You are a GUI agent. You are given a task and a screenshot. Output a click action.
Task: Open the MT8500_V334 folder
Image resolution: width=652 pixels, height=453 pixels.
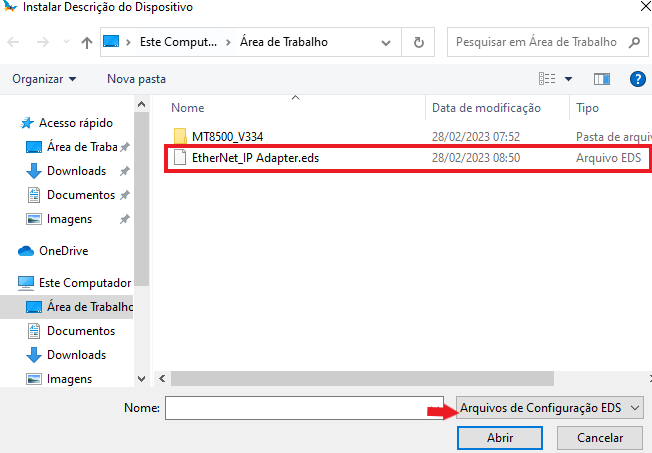tap(227, 136)
